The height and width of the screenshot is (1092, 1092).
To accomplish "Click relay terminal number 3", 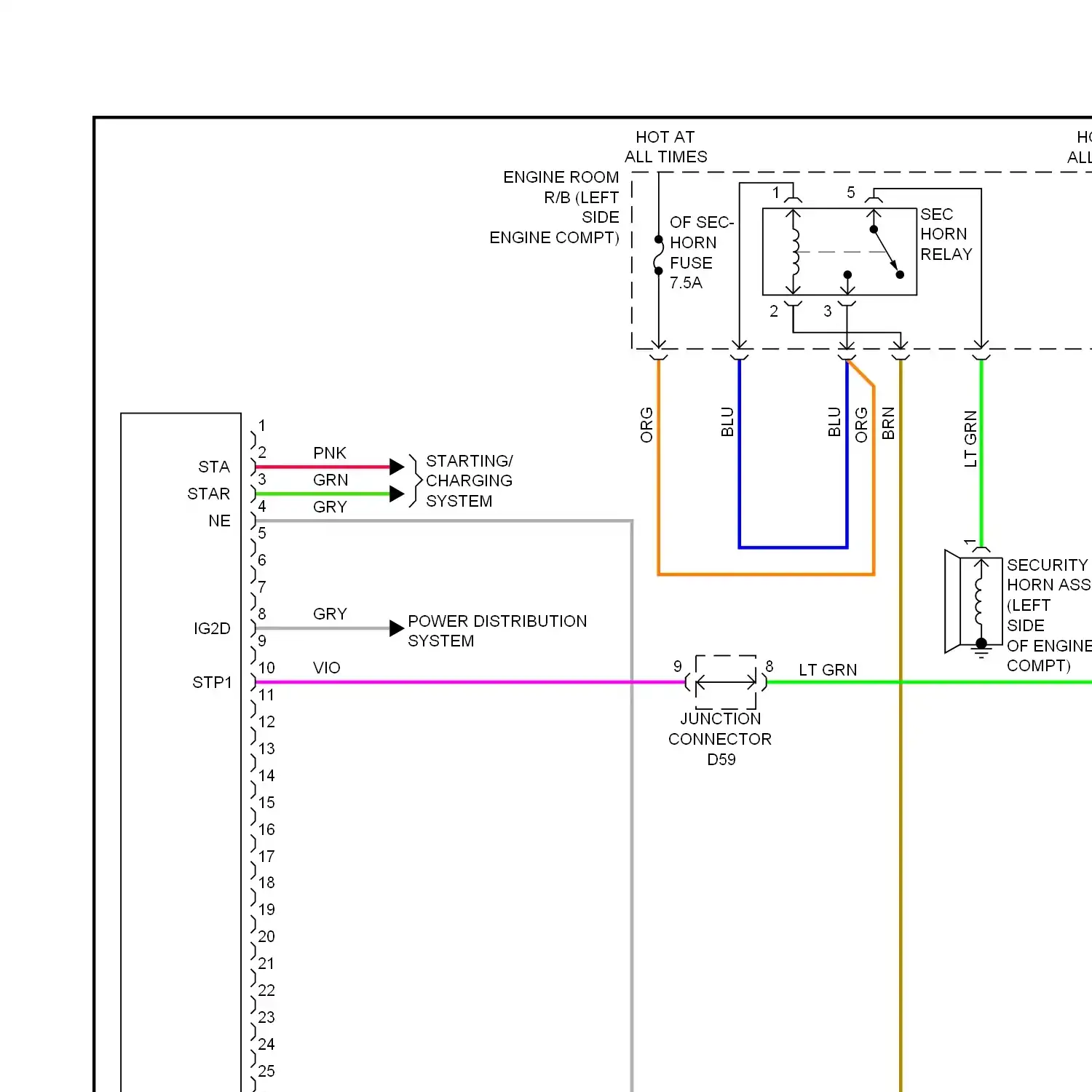I will pyautogui.click(x=828, y=311).
